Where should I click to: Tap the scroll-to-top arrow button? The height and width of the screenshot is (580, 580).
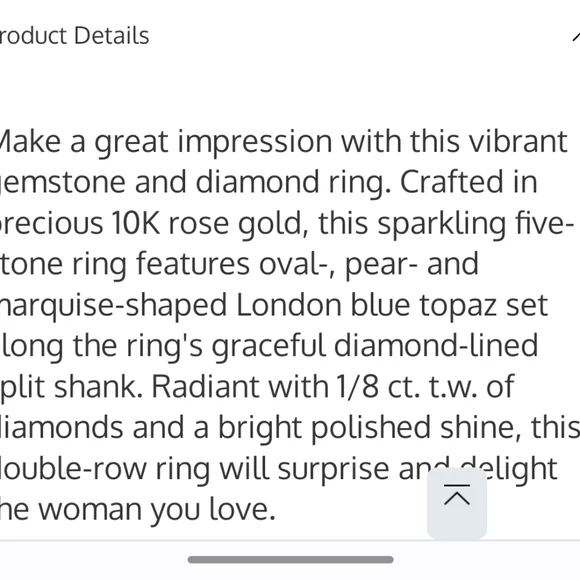tap(457, 502)
